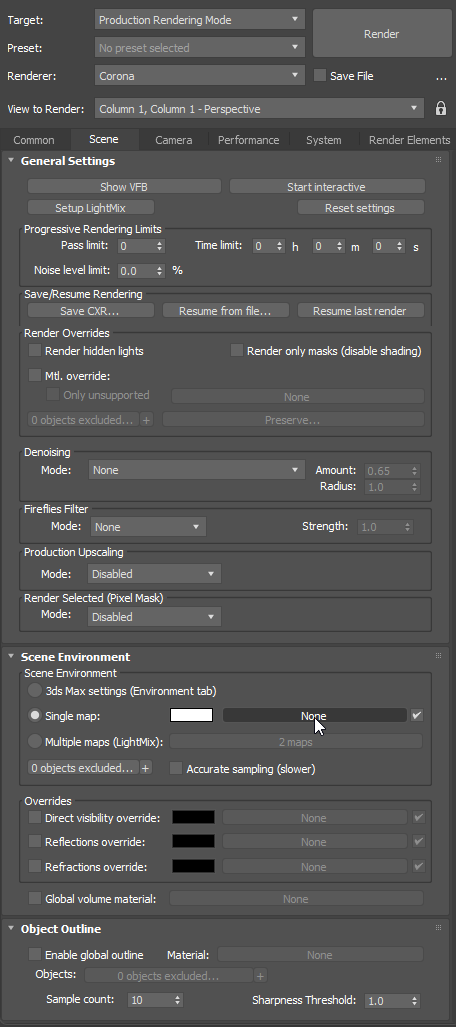Image resolution: width=456 pixels, height=1027 pixels.
Task: Open the Fireflies Filter Mode dropdown
Action: tap(147, 527)
